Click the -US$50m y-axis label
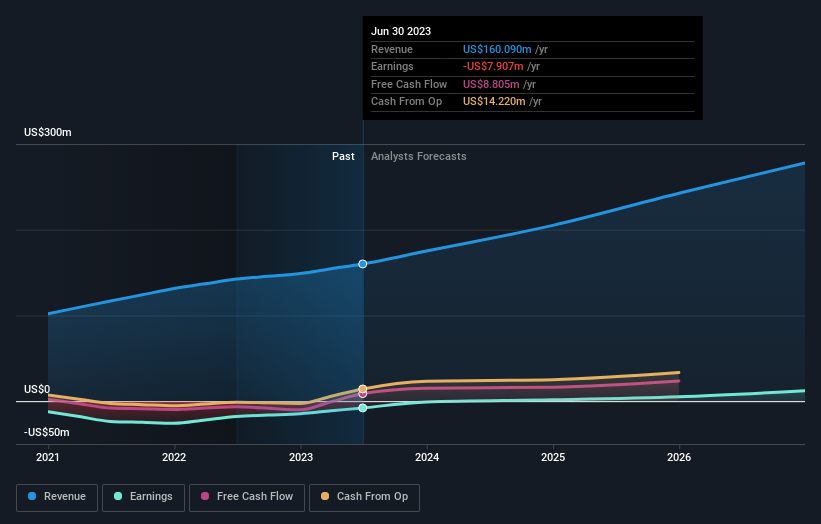Viewport: 821px width, 524px height. click(47, 432)
